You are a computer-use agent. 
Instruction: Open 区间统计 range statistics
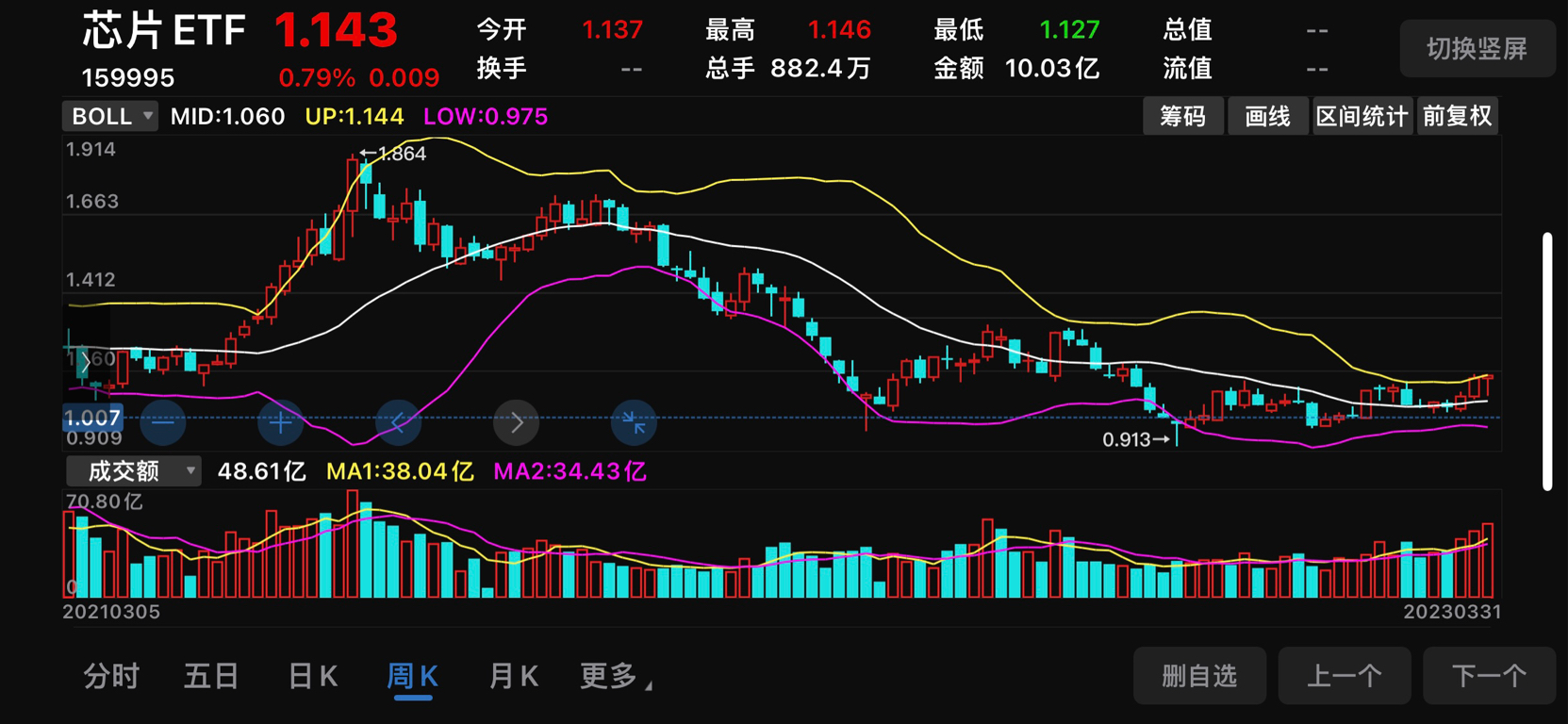(1362, 116)
